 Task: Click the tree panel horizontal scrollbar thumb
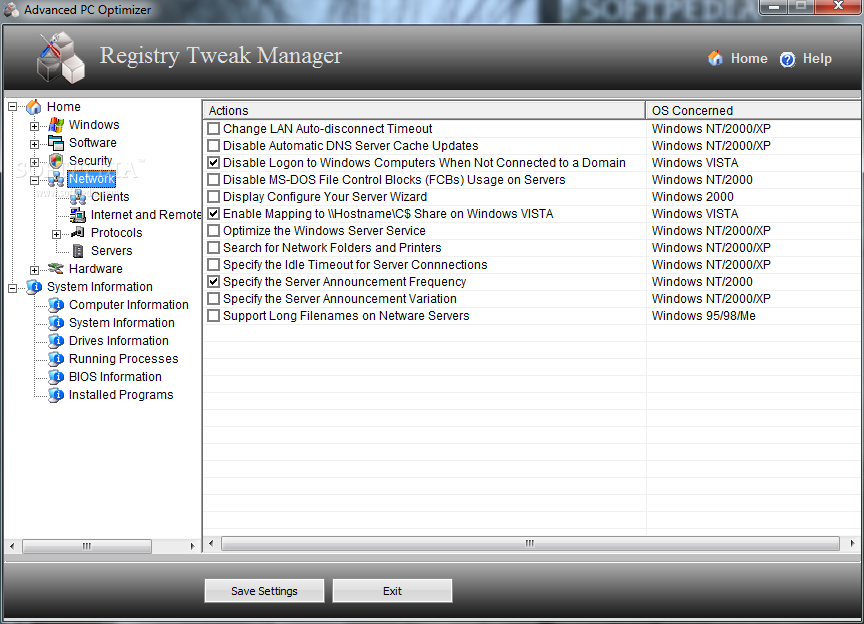click(x=87, y=546)
